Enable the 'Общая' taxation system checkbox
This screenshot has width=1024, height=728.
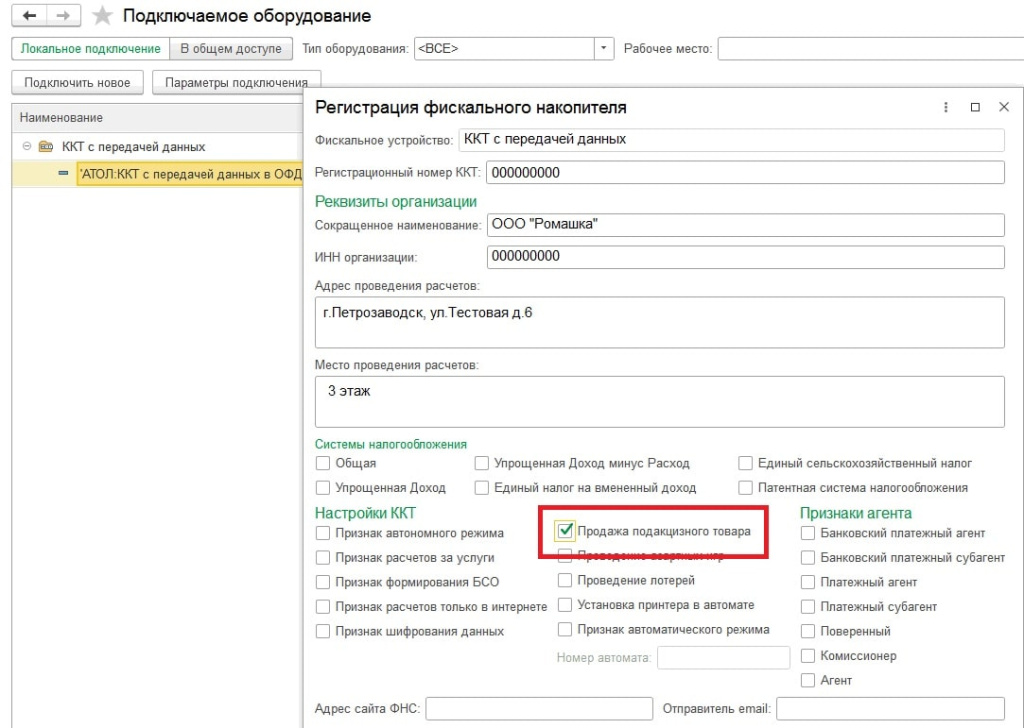[323, 463]
